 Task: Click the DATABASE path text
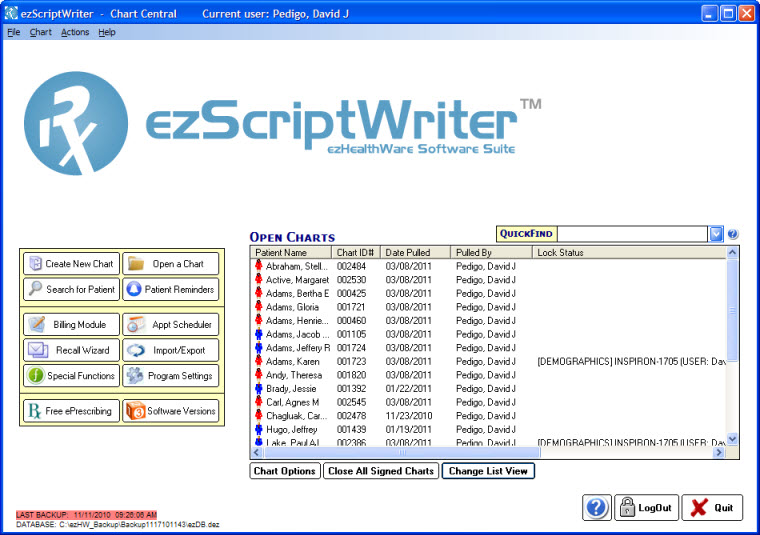coord(118,524)
